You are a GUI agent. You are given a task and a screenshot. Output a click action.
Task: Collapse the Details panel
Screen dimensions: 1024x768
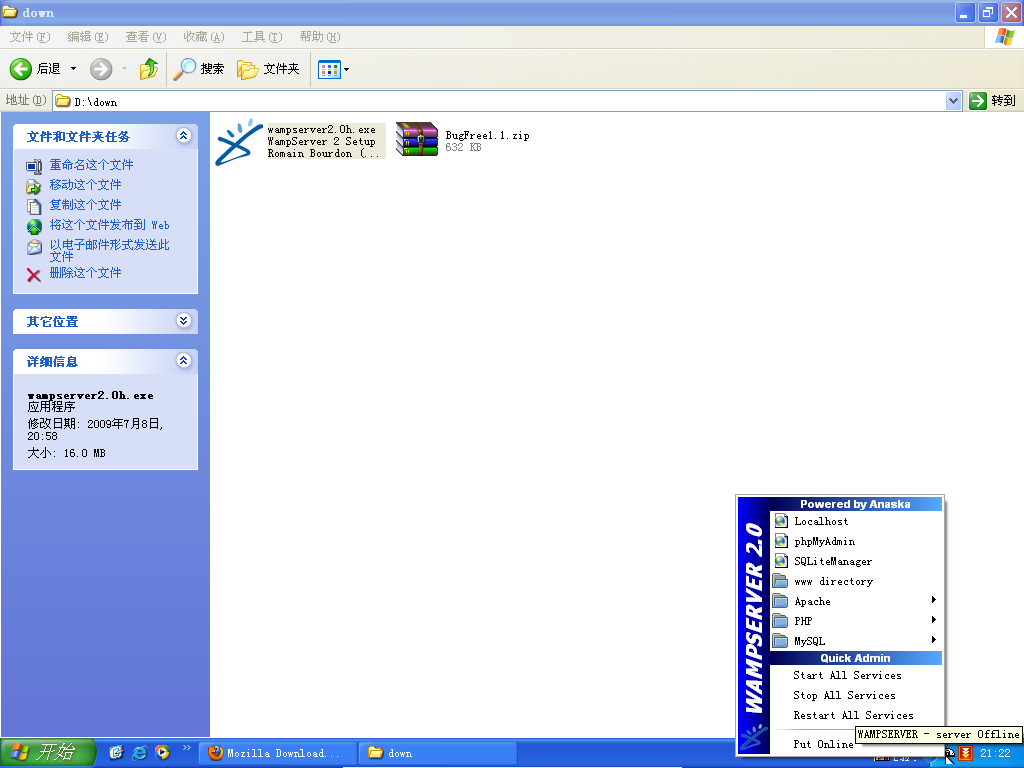point(184,360)
